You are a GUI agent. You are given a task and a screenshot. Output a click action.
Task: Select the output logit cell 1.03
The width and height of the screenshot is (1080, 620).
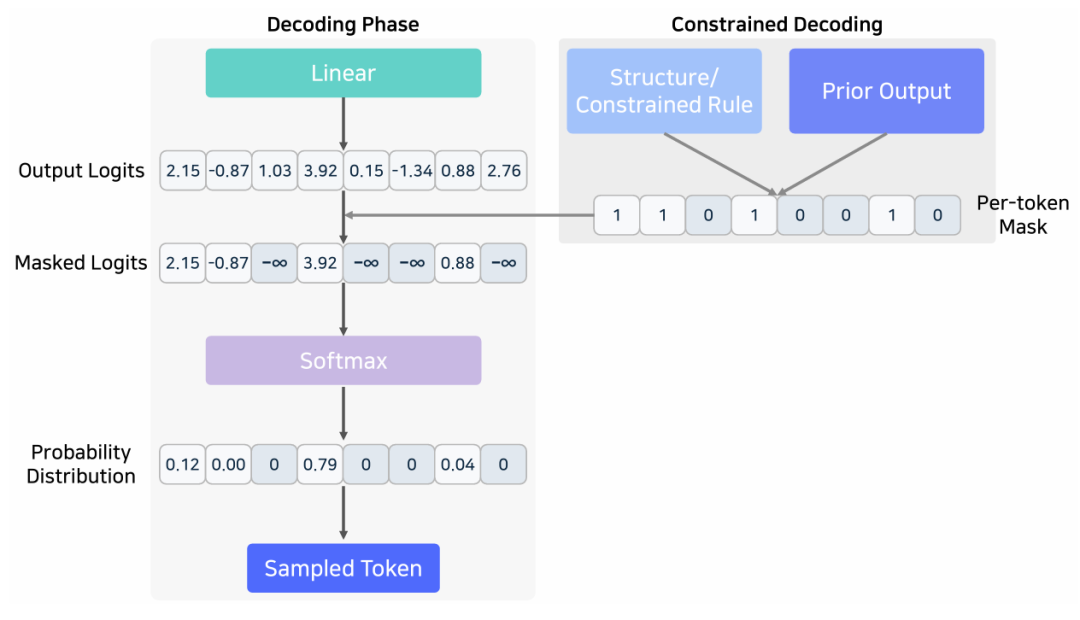(x=274, y=171)
